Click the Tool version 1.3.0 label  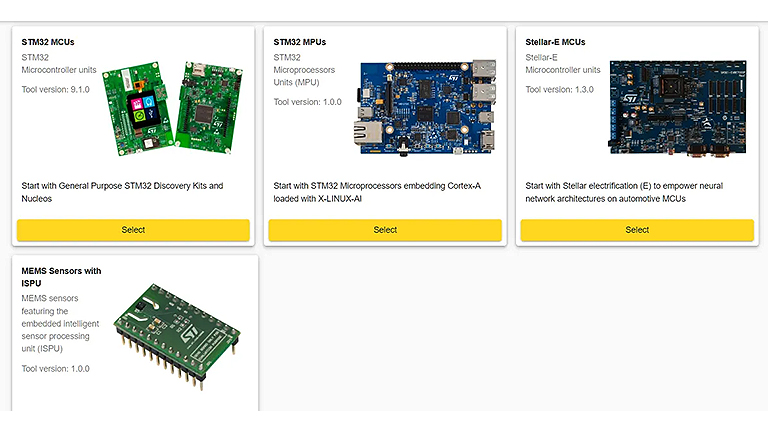560,90
